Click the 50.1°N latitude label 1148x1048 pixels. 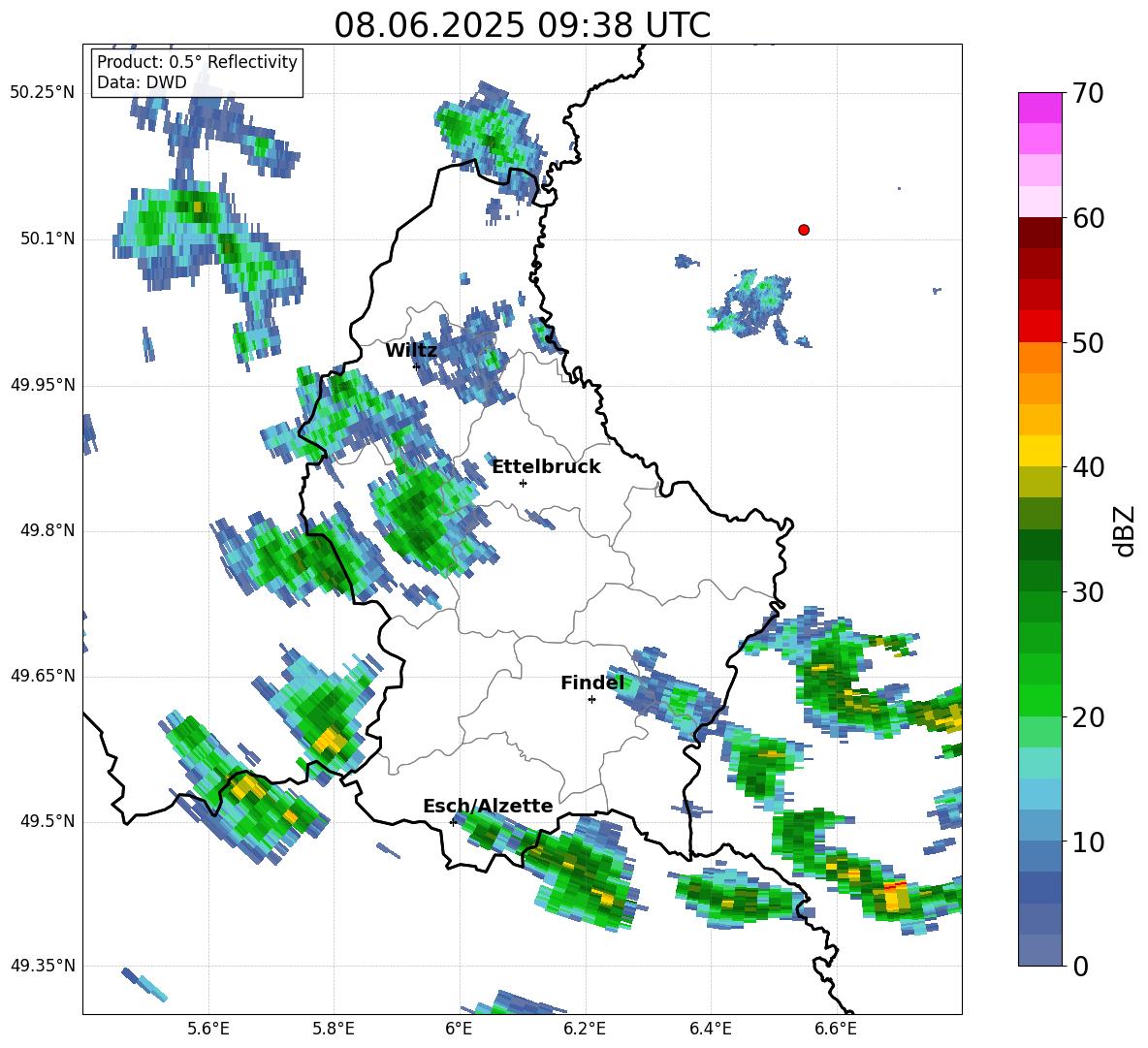(48, 239)
